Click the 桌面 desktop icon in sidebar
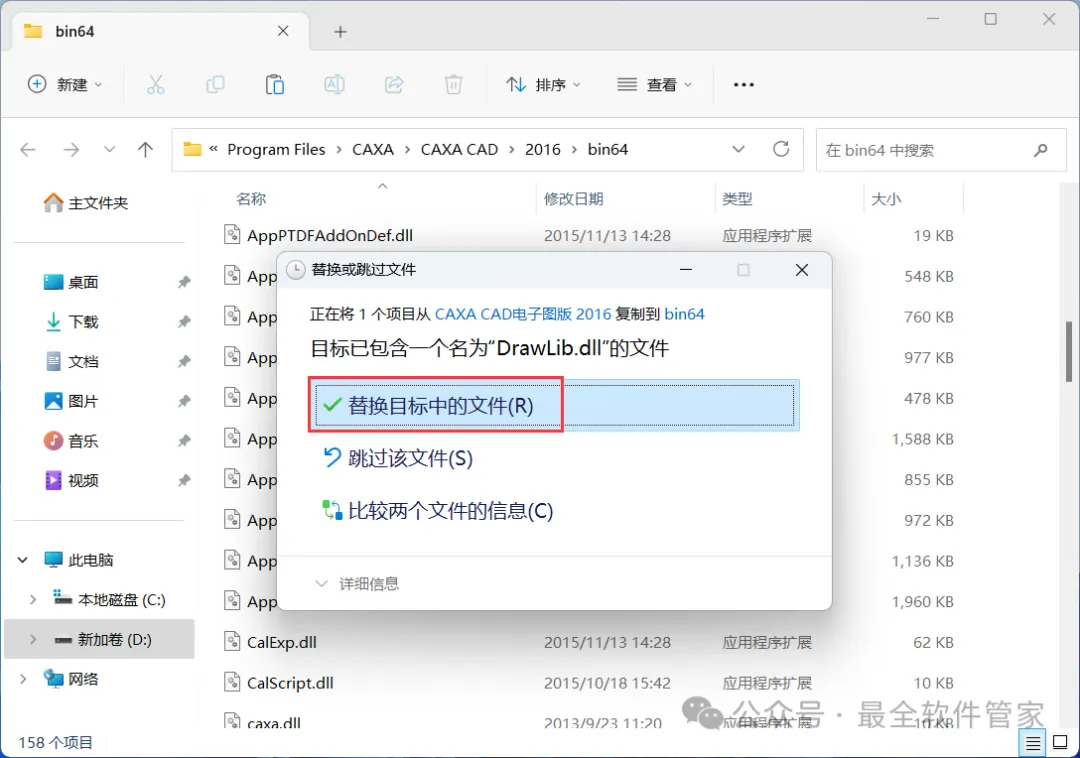Image resolution: width=1080 pixels, height=758 pixels. point(53,282)
